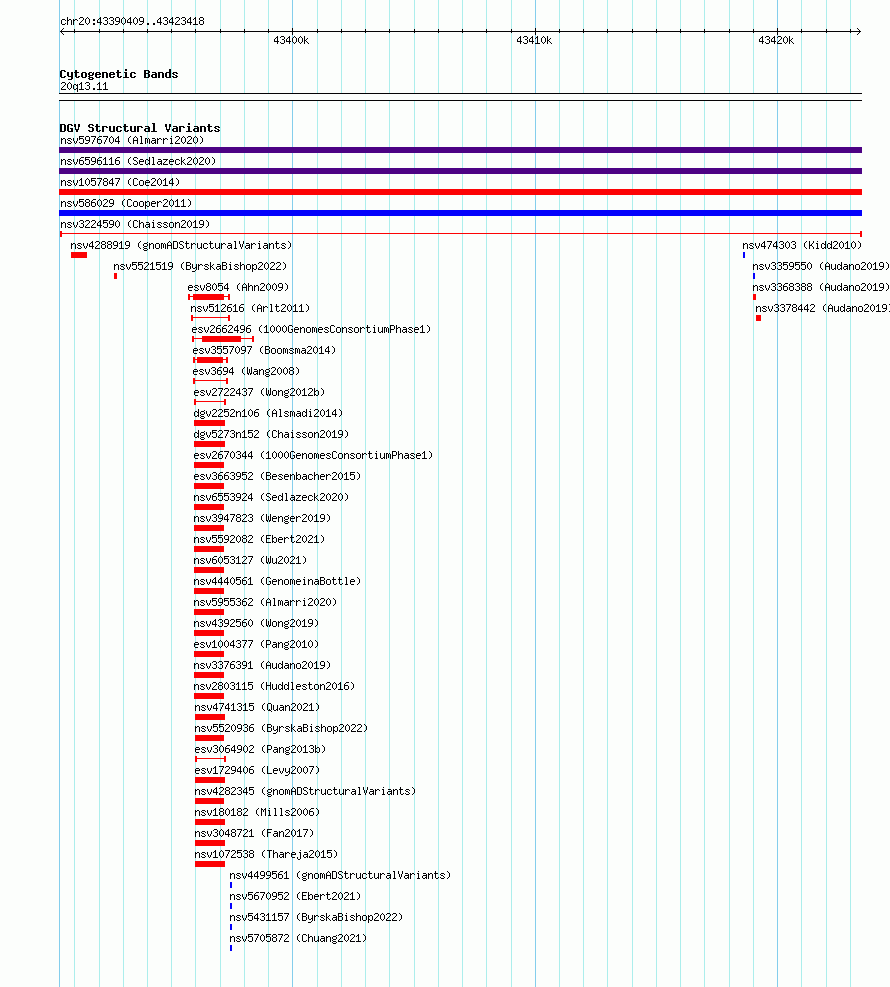This screenshot has height=987, width=890.
Task: Open nsv5955362 (Almarri2020) label
Action: tap(266, 602)
